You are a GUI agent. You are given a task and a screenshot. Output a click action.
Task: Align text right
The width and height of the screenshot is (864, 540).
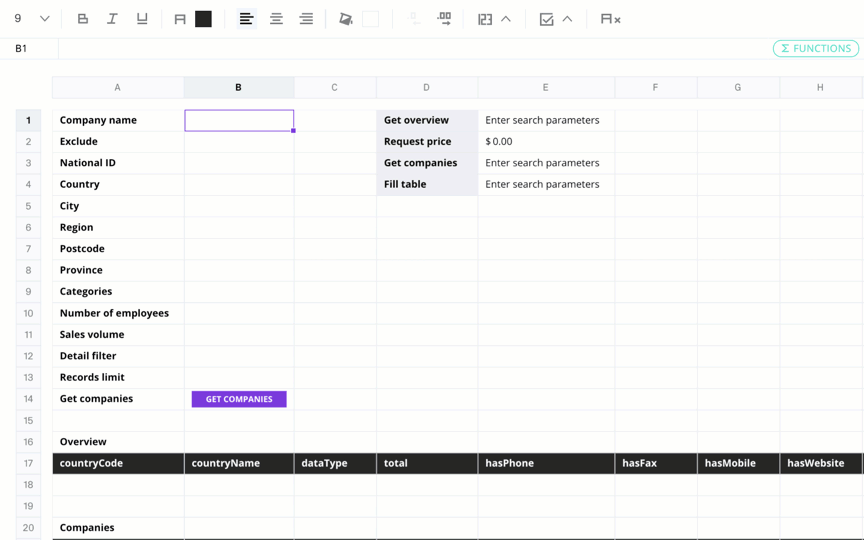pos(306,19)
